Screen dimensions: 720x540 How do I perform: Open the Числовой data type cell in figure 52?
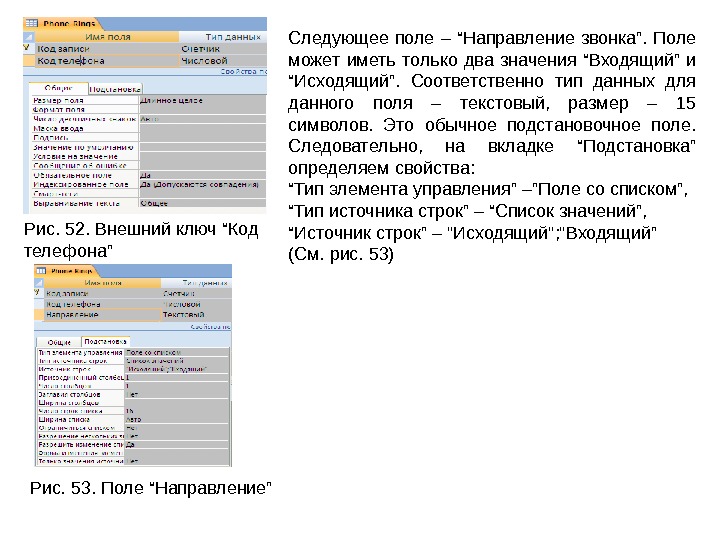(223, 61)
